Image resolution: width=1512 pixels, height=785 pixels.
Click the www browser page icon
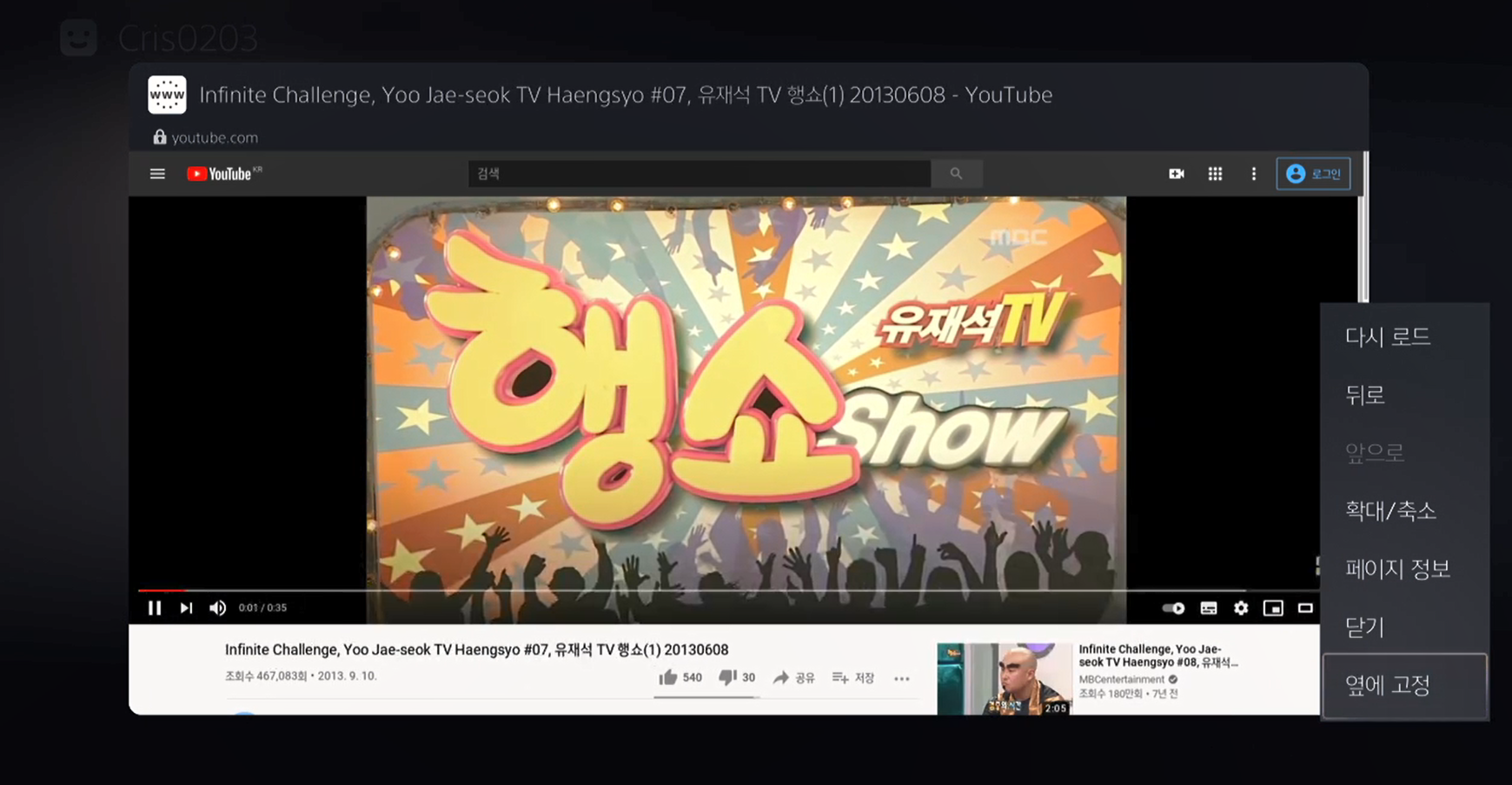pyautogui.click(x=167, y=95)
